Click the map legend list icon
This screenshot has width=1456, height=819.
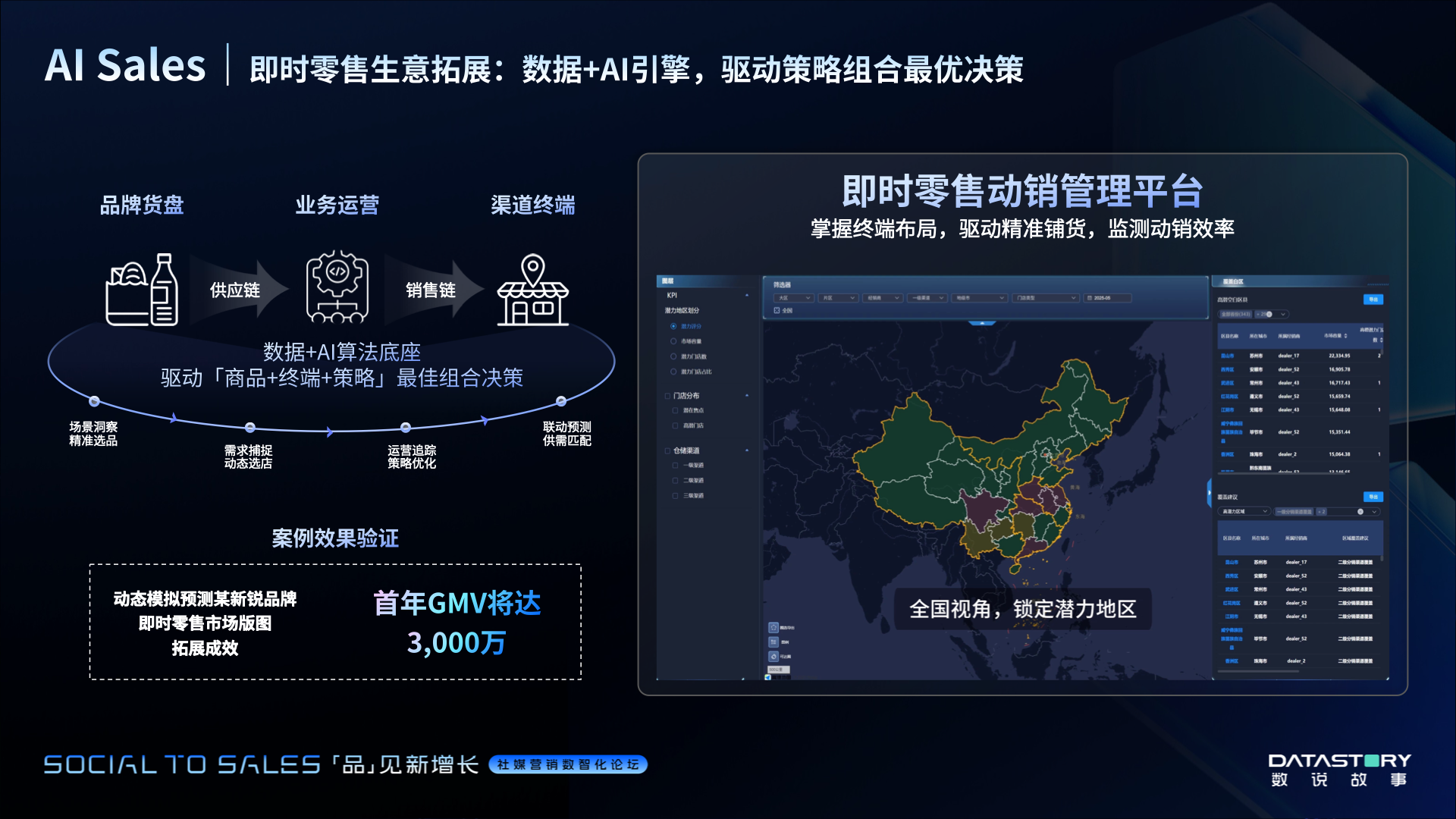coord(773,642)
